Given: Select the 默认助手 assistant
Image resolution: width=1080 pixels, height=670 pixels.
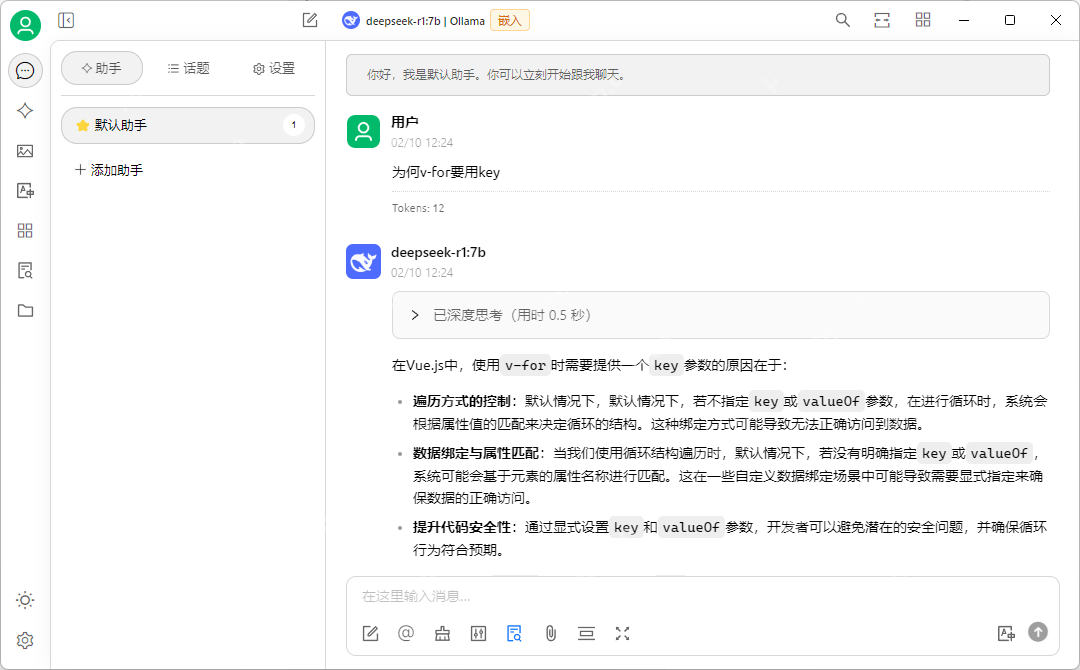Looking at the screenshot, I should [x=188, y=125].
